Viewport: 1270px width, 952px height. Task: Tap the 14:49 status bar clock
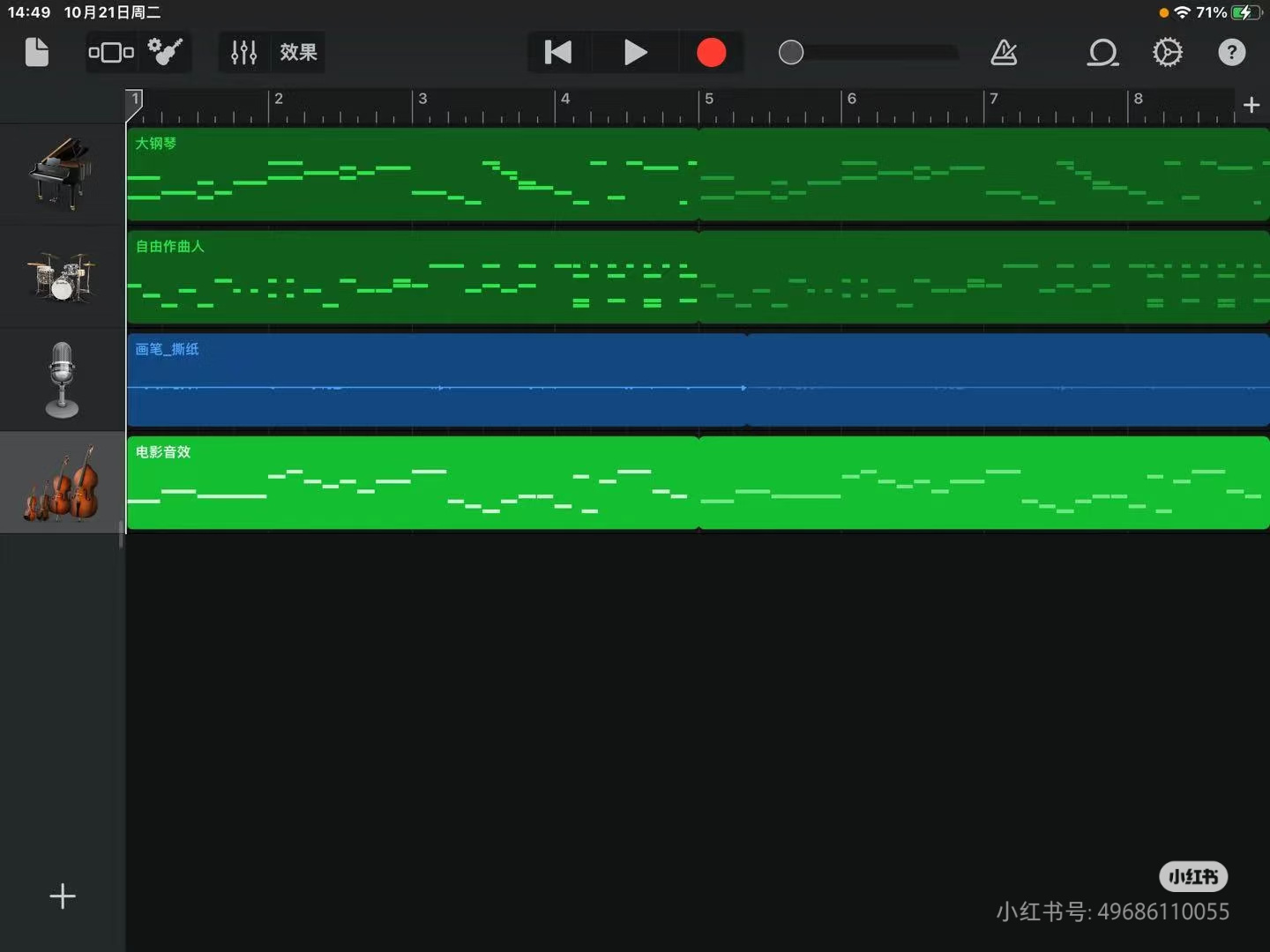tap(29, 12)
